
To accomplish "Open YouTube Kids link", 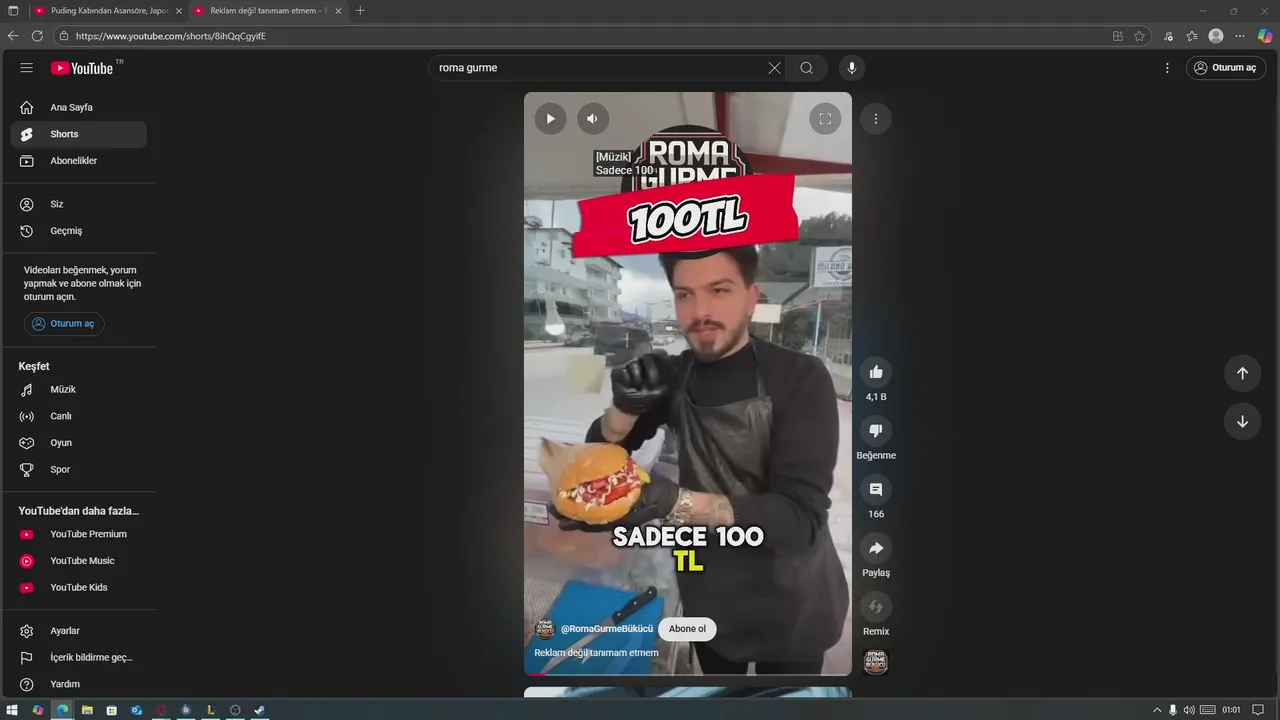I will click(79, 588).
